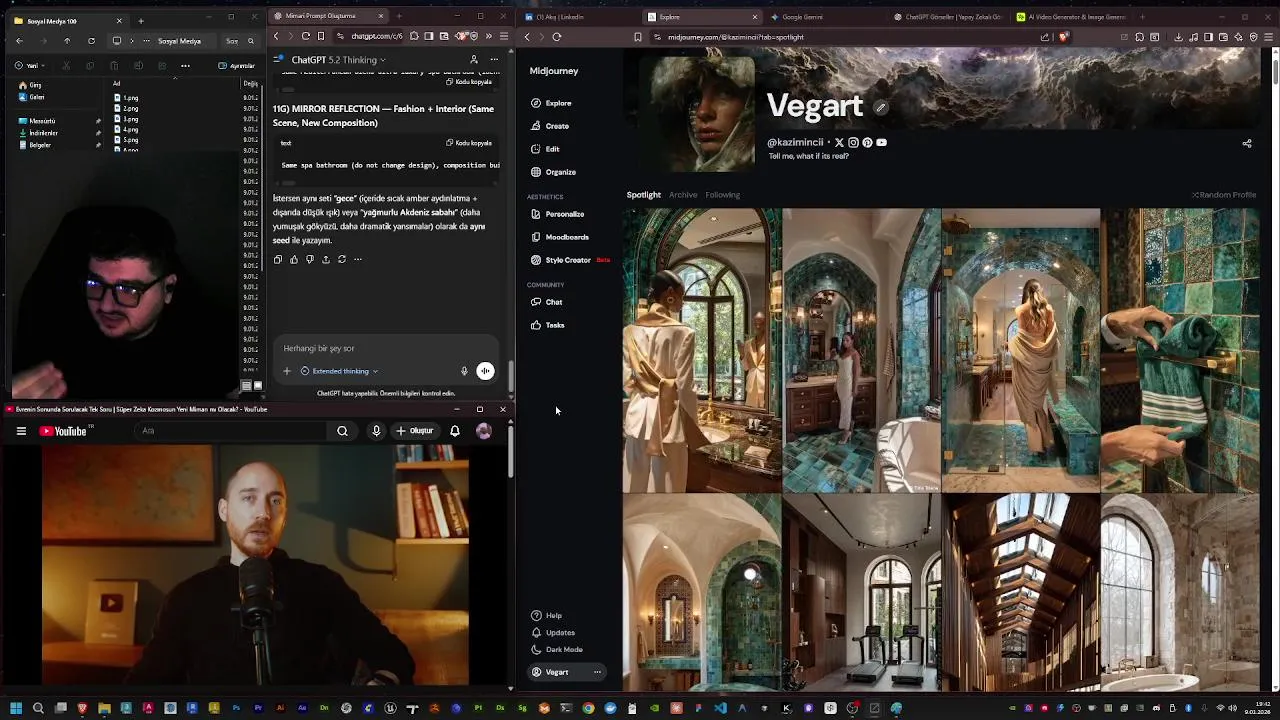Open Midjourney Help
This screenshot has height=720, width=1280.
point(546,616)
